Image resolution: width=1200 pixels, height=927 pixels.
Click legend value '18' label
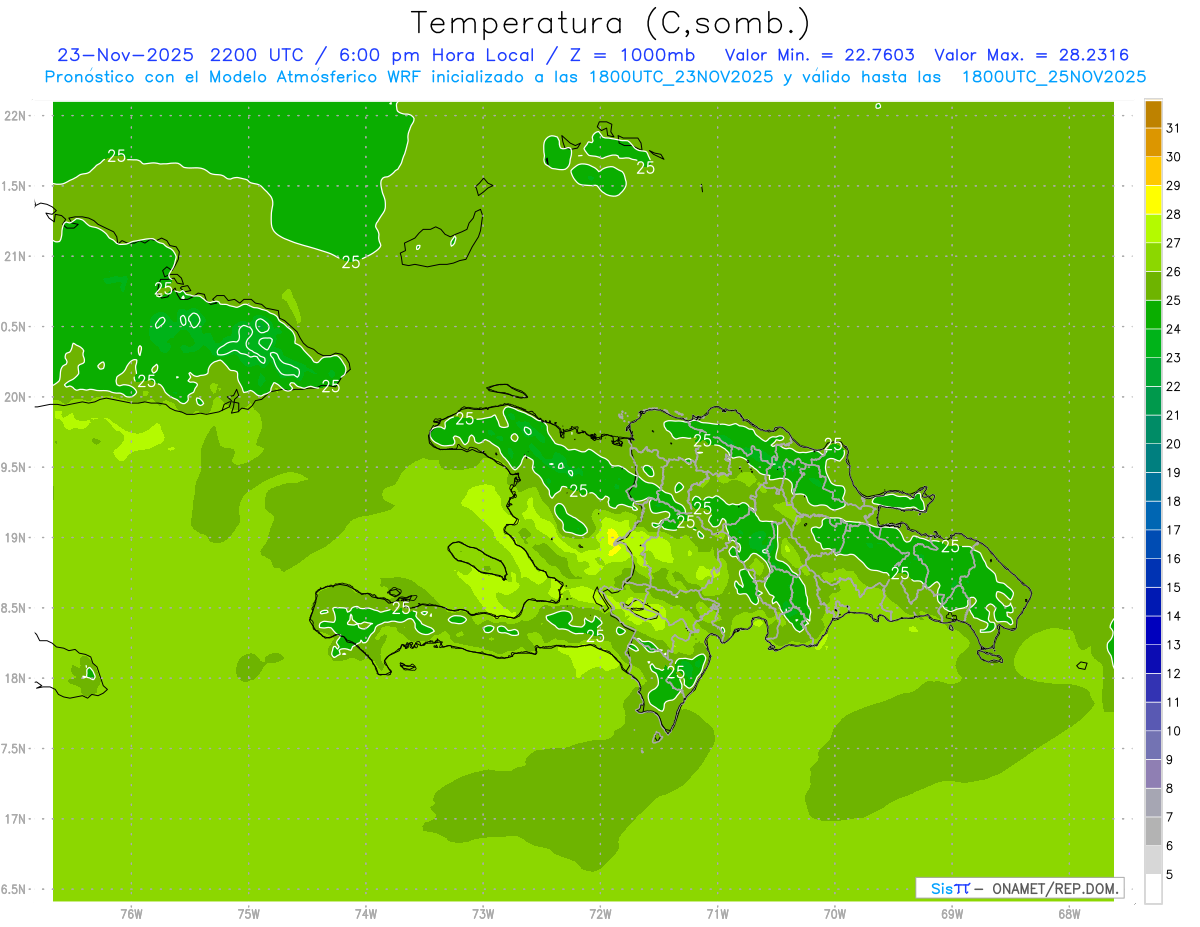(x=1173, y=502)
